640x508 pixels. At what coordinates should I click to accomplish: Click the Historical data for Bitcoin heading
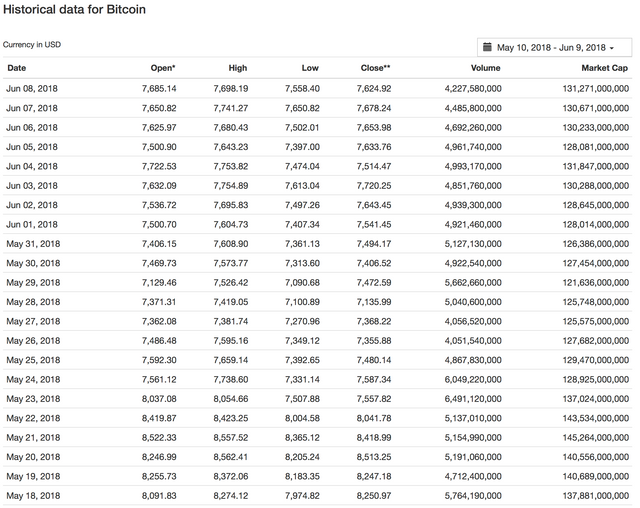point(77,11)
